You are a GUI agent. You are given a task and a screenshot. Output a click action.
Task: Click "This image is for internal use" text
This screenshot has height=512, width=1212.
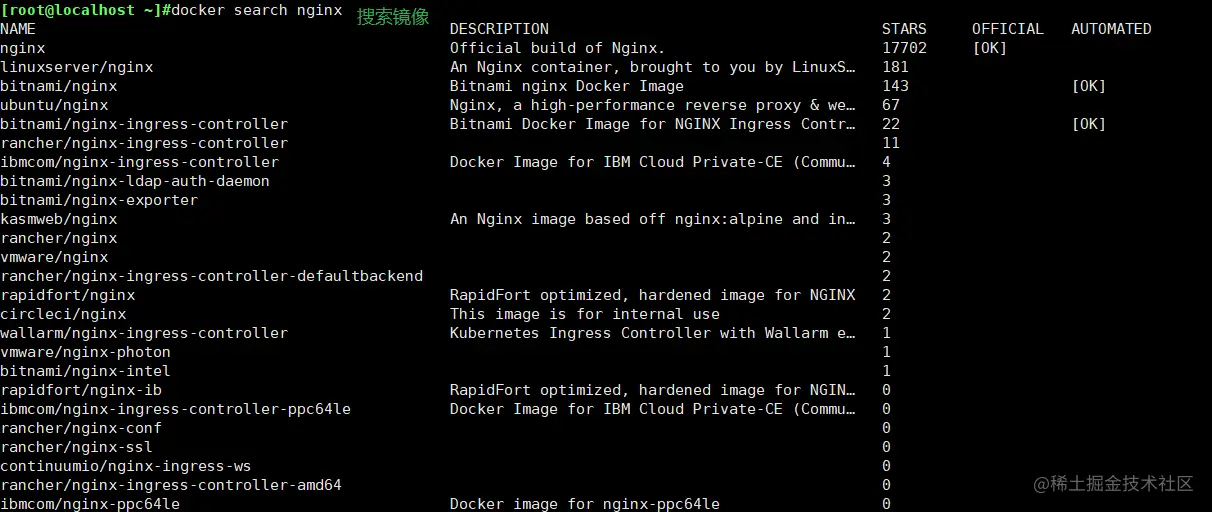(584, 314)
